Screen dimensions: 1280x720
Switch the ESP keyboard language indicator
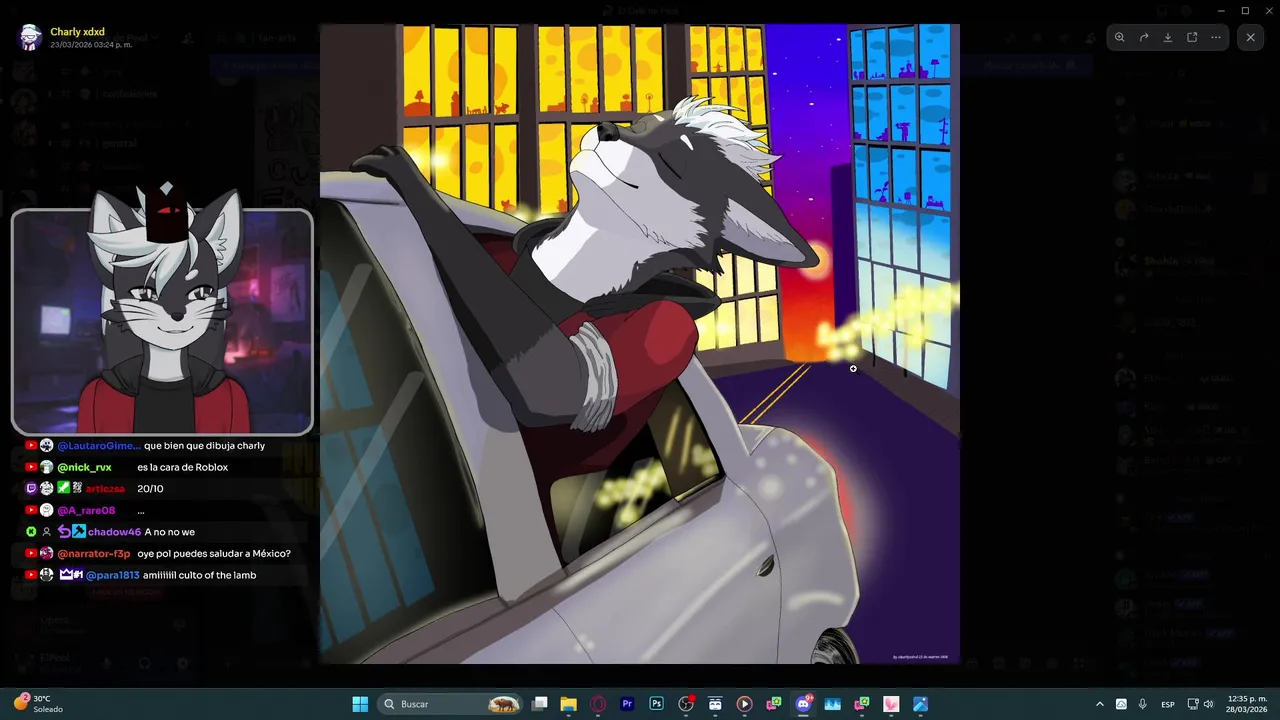coord(1168,704)
